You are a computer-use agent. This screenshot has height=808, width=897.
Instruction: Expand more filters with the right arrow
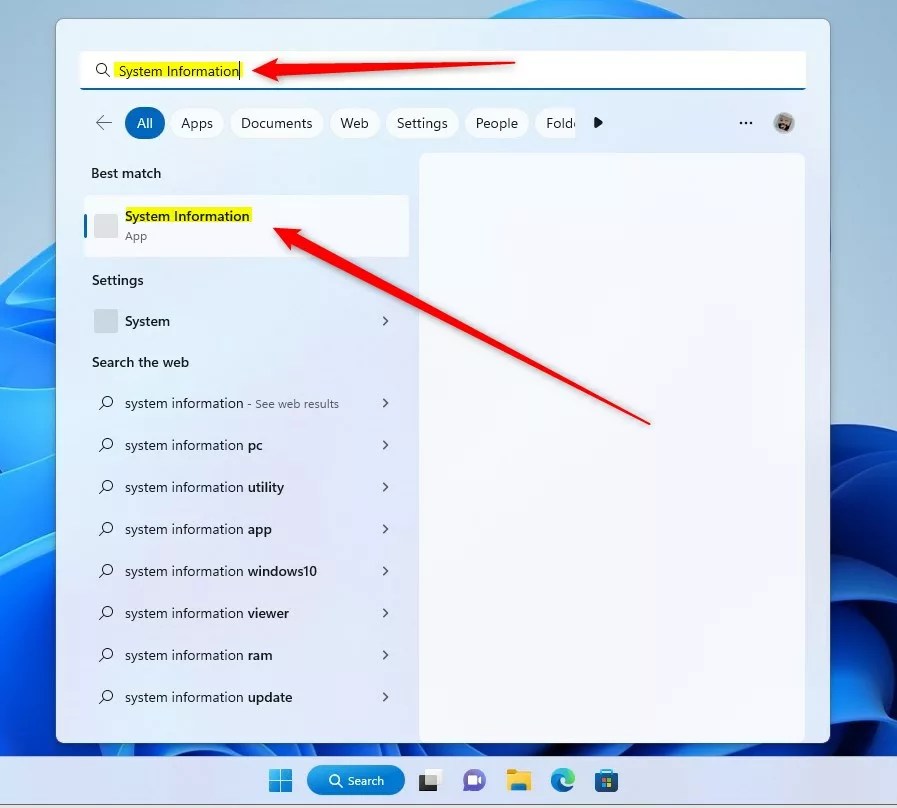598,122
